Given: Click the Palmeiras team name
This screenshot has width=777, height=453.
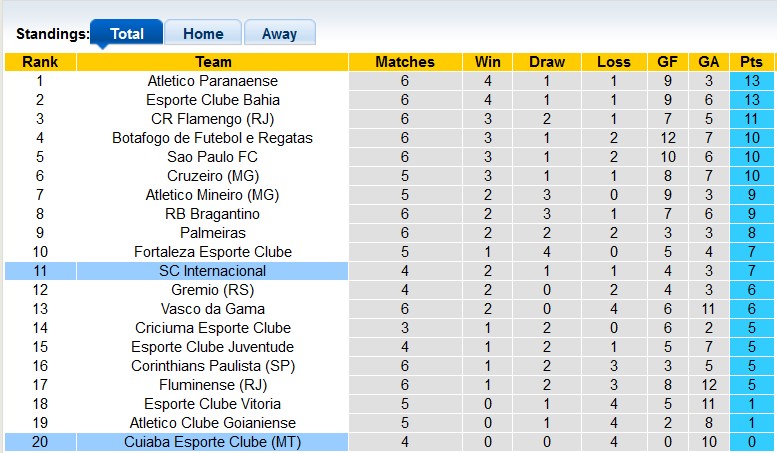Looking at the screenshot, I should point(212,233).
